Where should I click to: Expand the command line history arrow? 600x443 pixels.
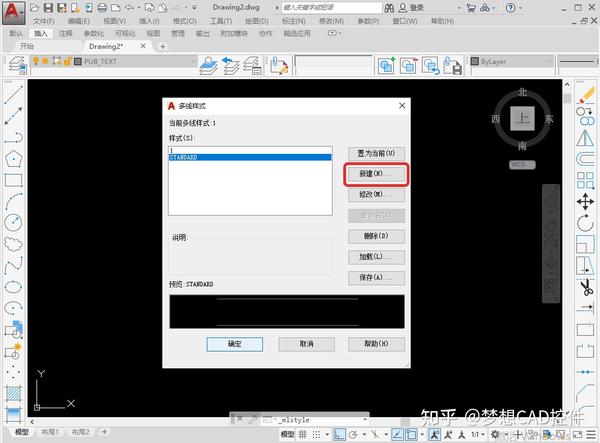(365, 420)
